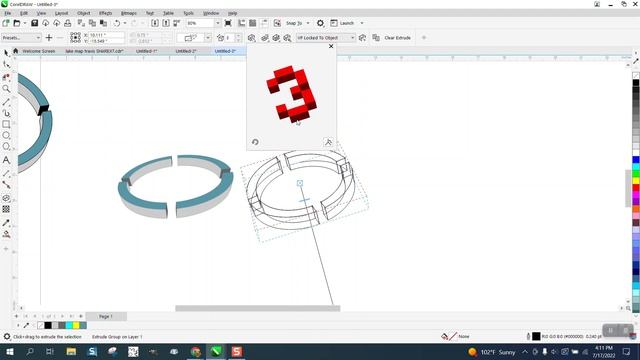
Task: Select the Text tool labeled A
Action: (x=6, y=160)
